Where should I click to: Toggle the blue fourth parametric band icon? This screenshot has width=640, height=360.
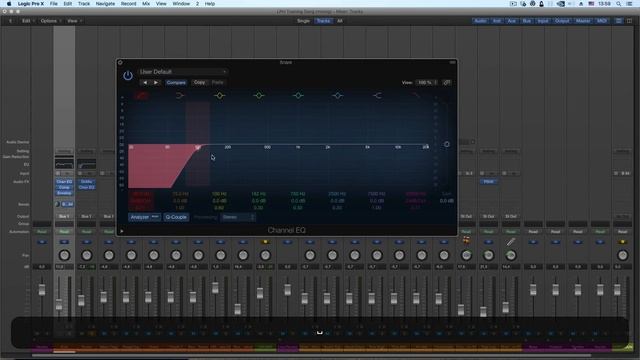(x=338, y=96)
